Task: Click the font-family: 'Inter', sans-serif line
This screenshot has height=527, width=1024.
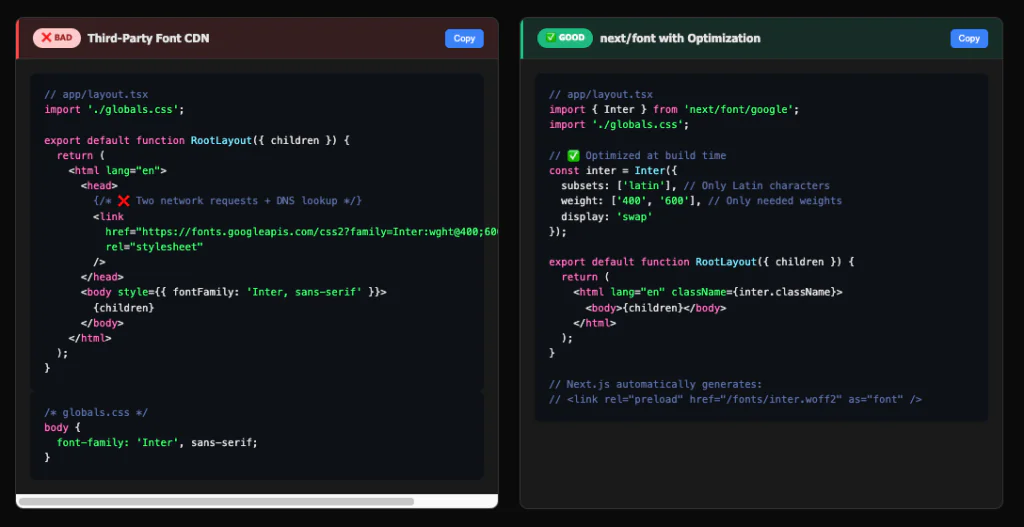Action: click(157, 443)
